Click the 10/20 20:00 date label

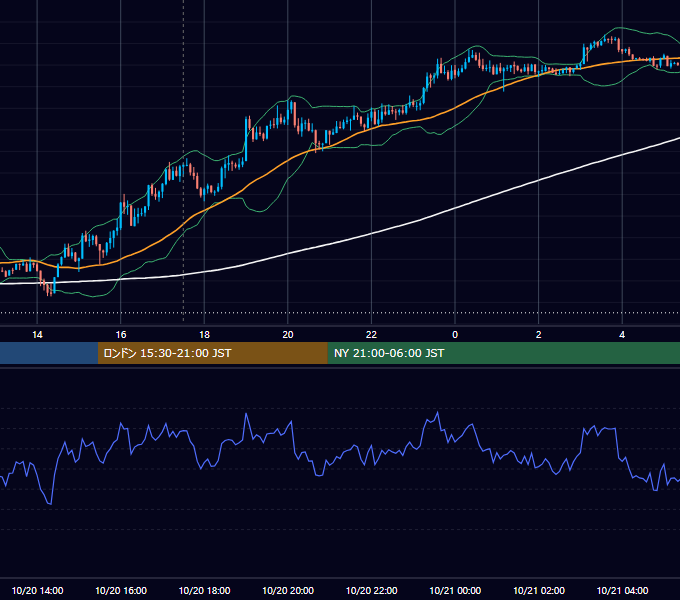(288, 590)
